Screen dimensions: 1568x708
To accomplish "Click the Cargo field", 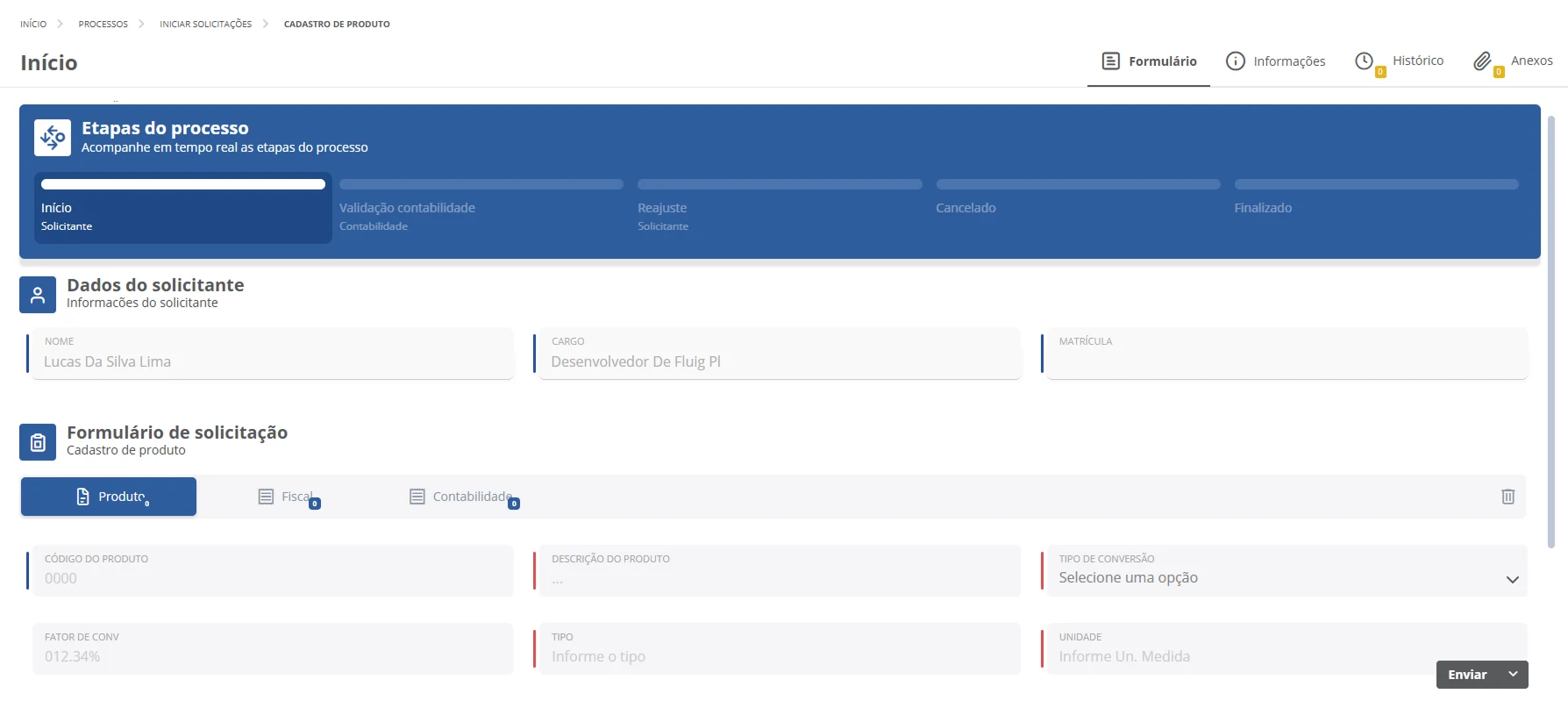I will [780, 354].
